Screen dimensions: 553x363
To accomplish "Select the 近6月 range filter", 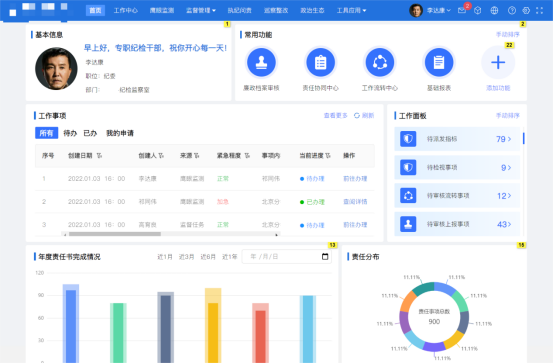I will 208,257.
